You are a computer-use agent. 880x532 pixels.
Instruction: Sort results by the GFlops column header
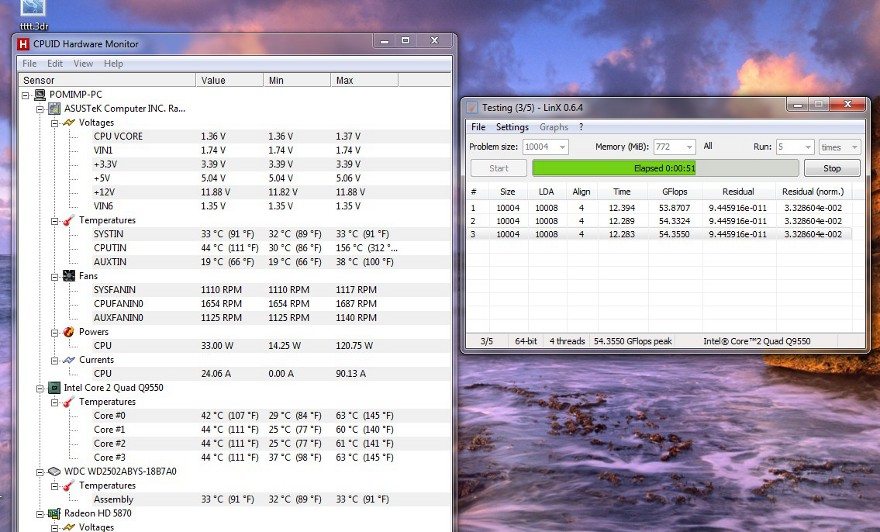674,191
